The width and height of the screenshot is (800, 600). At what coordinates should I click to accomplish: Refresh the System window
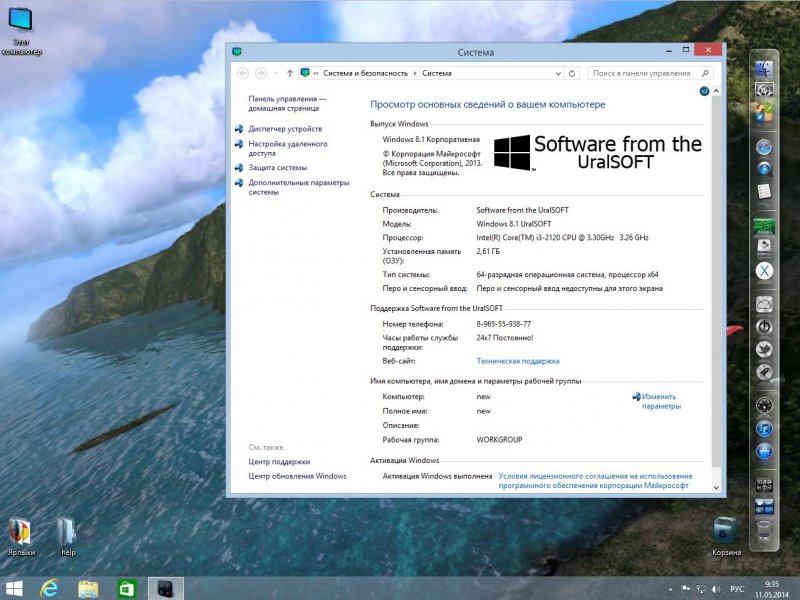(x=572, y=73)
